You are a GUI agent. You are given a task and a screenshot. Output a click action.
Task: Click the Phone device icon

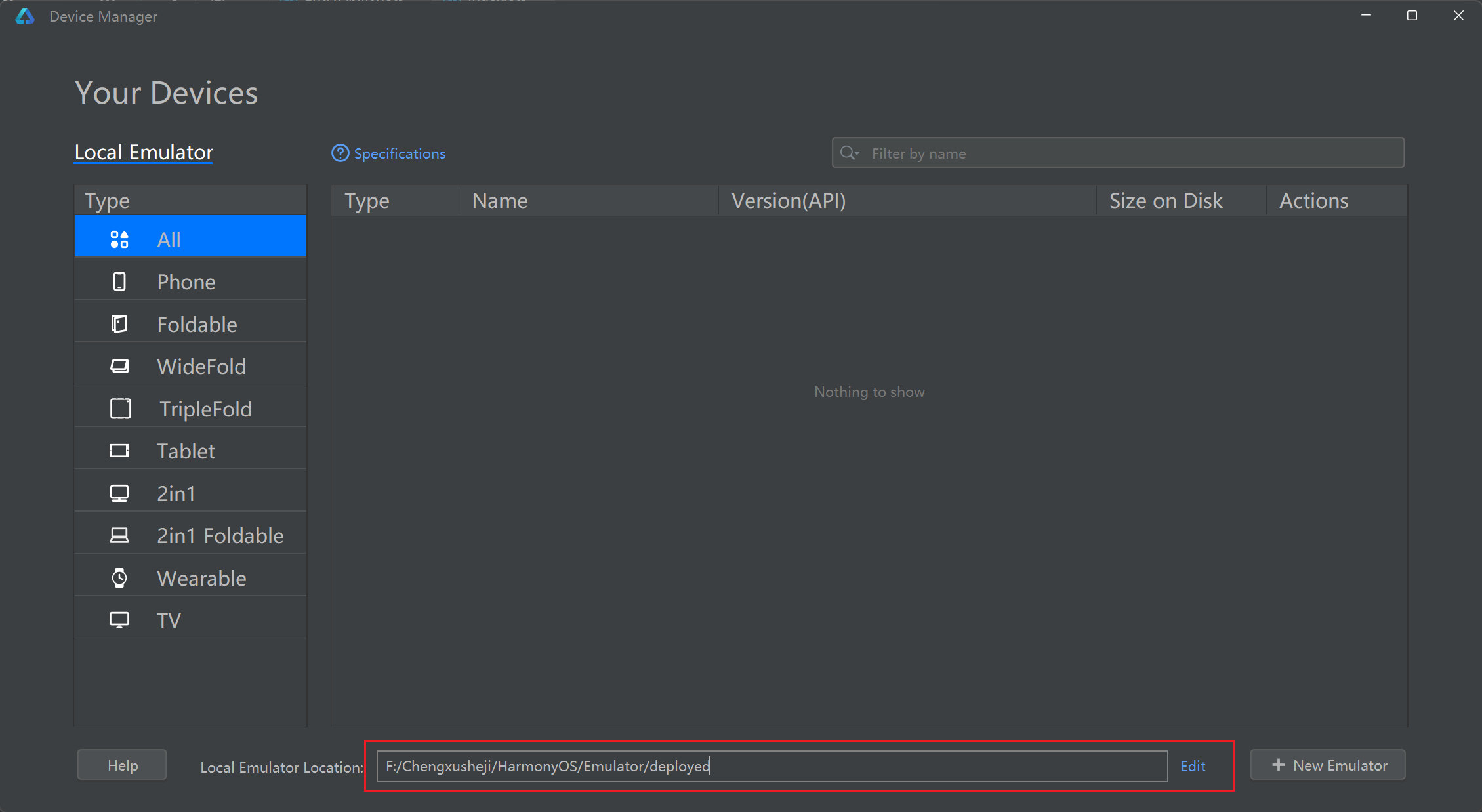119,282
